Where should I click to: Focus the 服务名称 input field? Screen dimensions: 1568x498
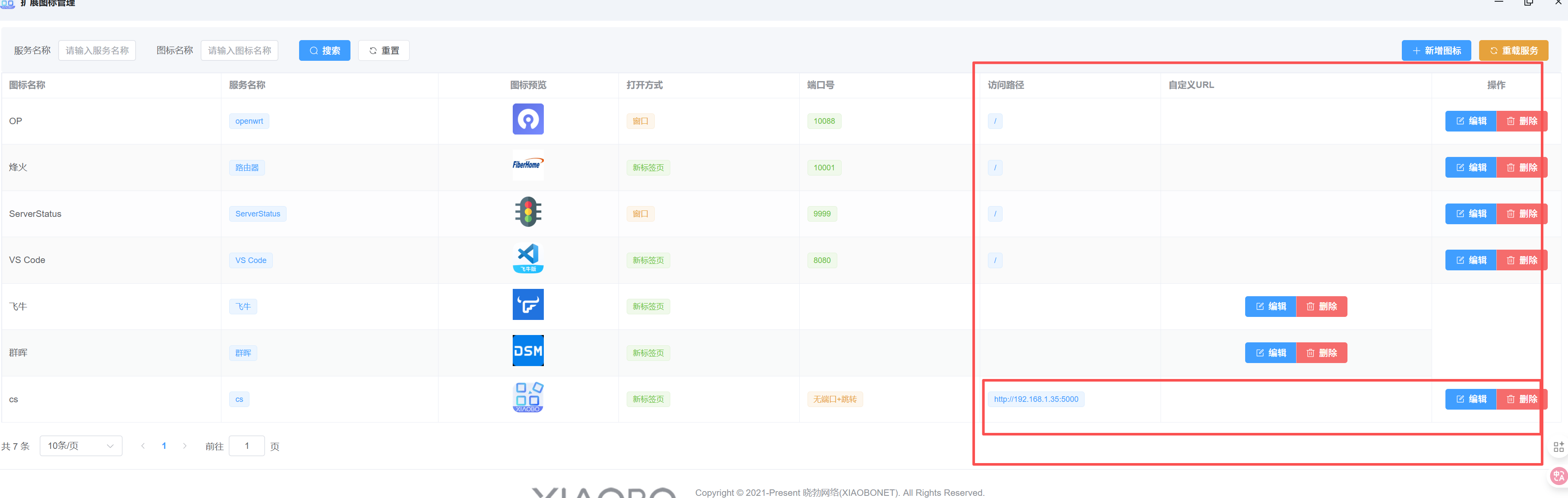click(x=98, y=50)
